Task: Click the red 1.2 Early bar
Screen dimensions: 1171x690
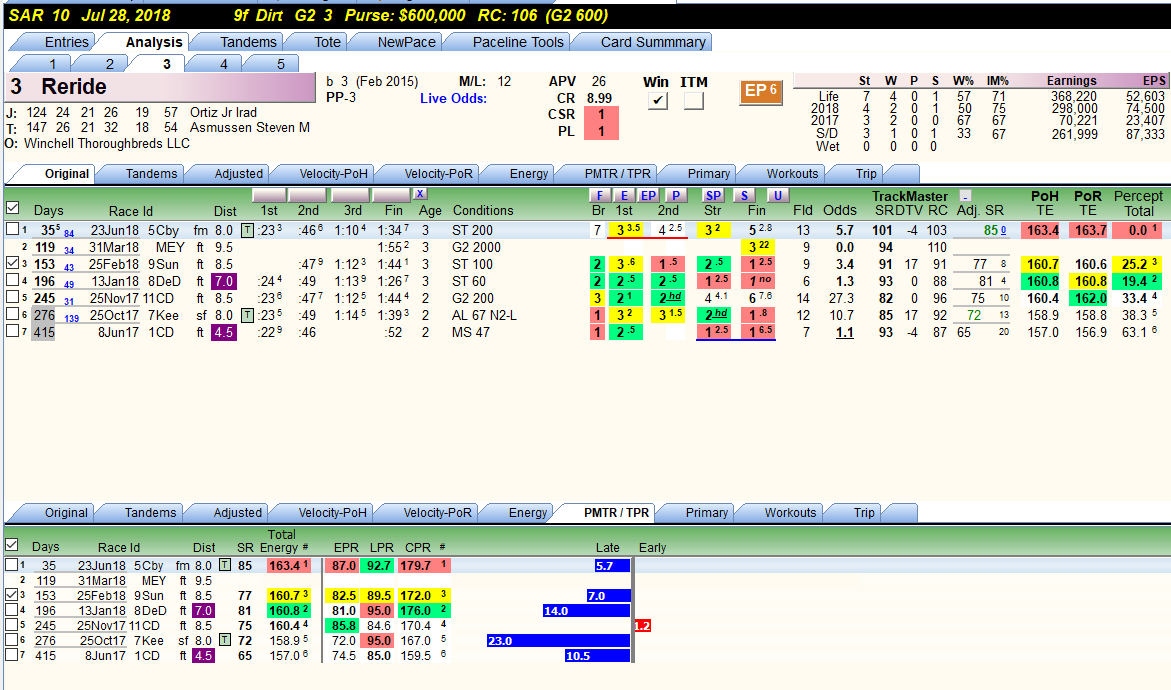Action: point(642,626)
